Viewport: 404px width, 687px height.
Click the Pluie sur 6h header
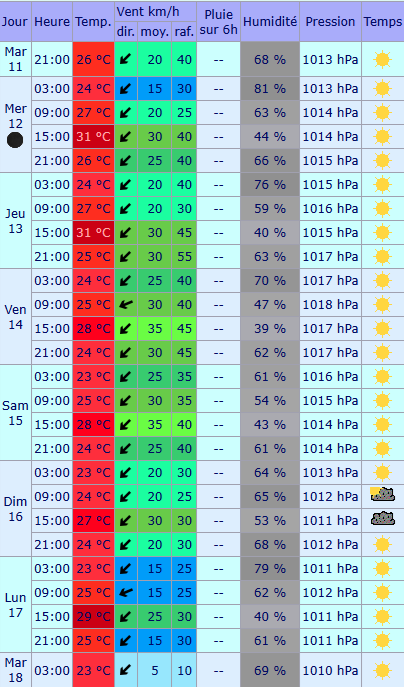click(x=218, y=21)
